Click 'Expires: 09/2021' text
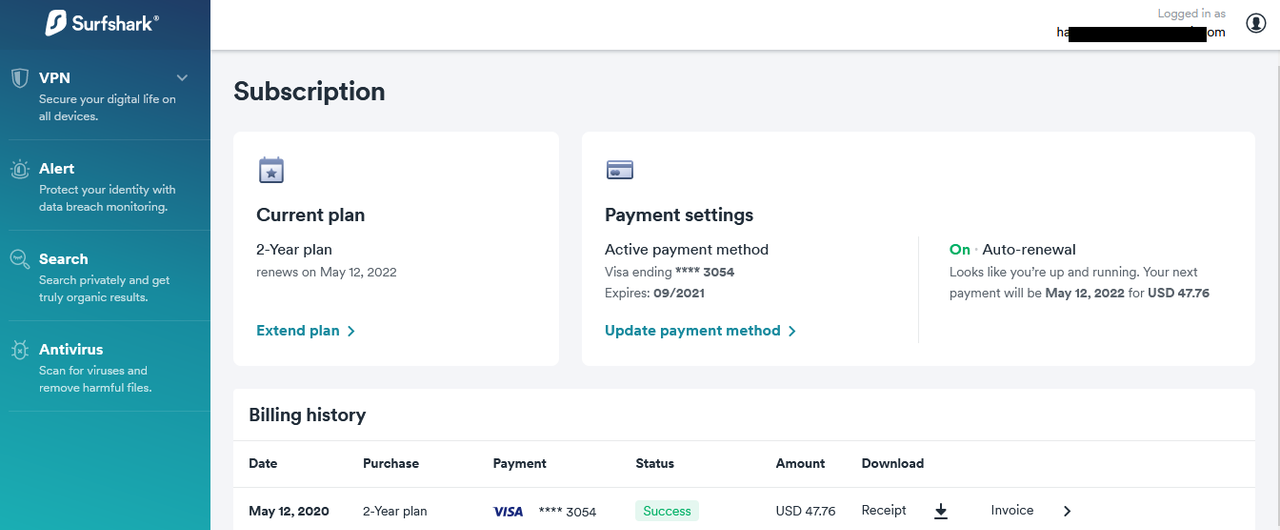Viewport: 1280px width, 530px height. coord(653,292)
